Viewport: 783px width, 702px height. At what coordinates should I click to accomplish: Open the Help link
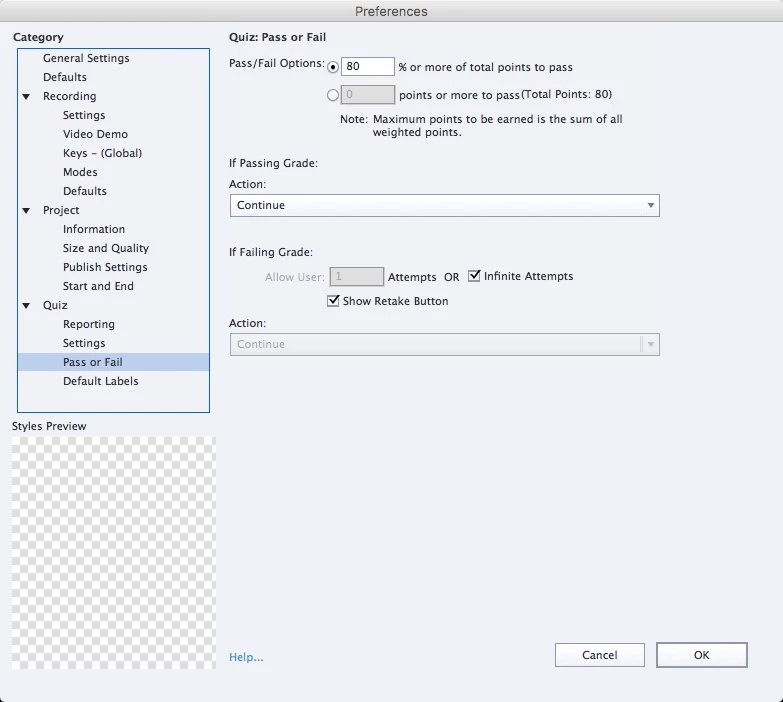[x=246, y=657]
